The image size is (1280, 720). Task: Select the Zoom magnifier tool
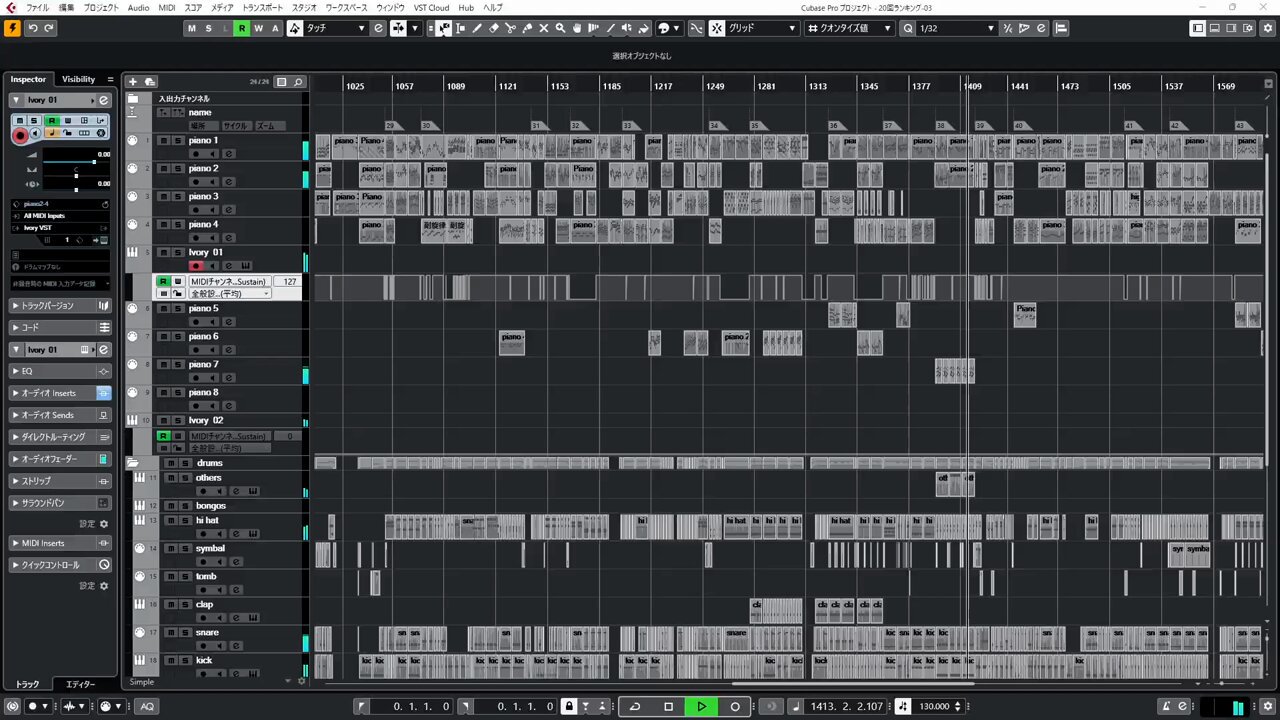point(561,28)
